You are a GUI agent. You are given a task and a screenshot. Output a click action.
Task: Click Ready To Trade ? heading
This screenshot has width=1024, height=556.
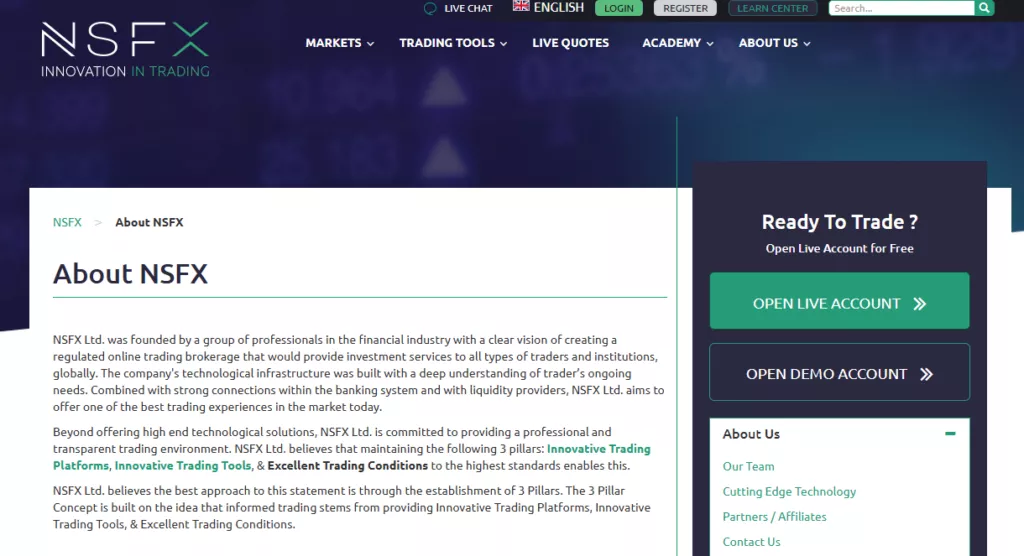[839, 222]
